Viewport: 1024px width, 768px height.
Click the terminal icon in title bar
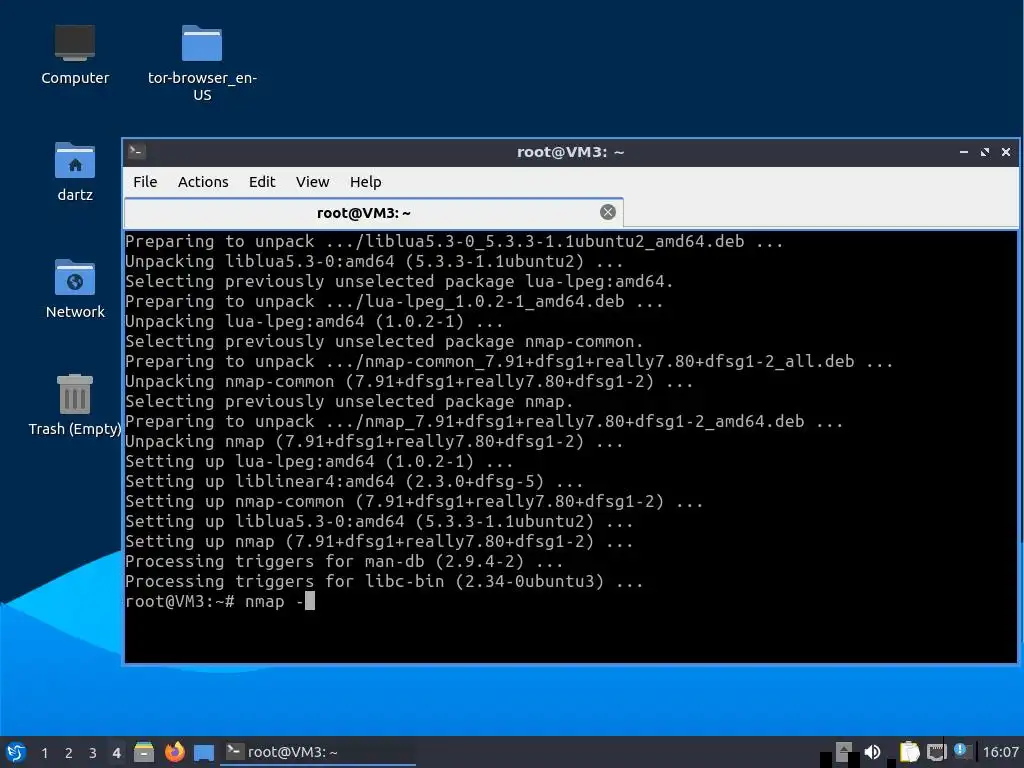(136, 152)
